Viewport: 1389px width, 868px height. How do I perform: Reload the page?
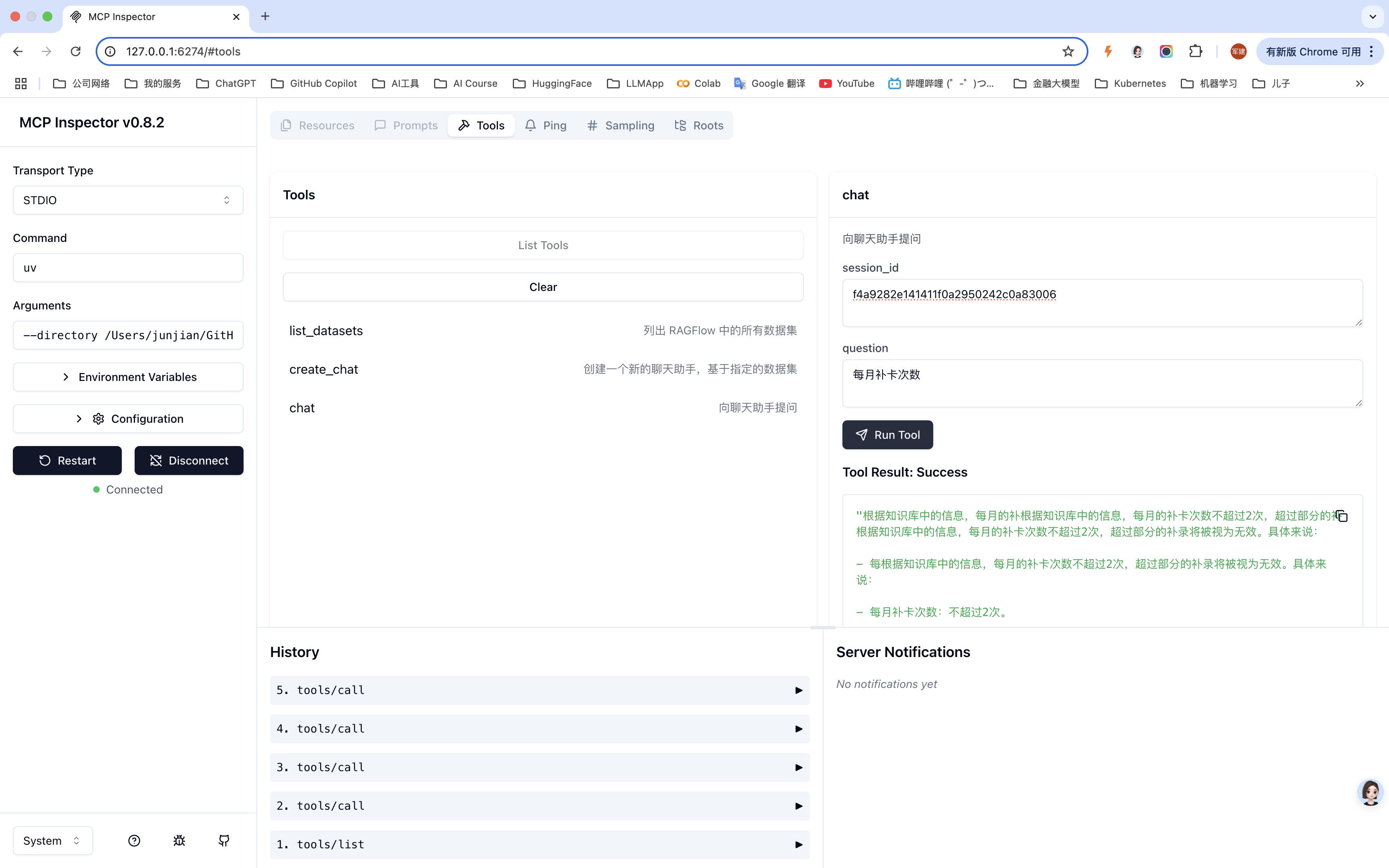point(75,52)
